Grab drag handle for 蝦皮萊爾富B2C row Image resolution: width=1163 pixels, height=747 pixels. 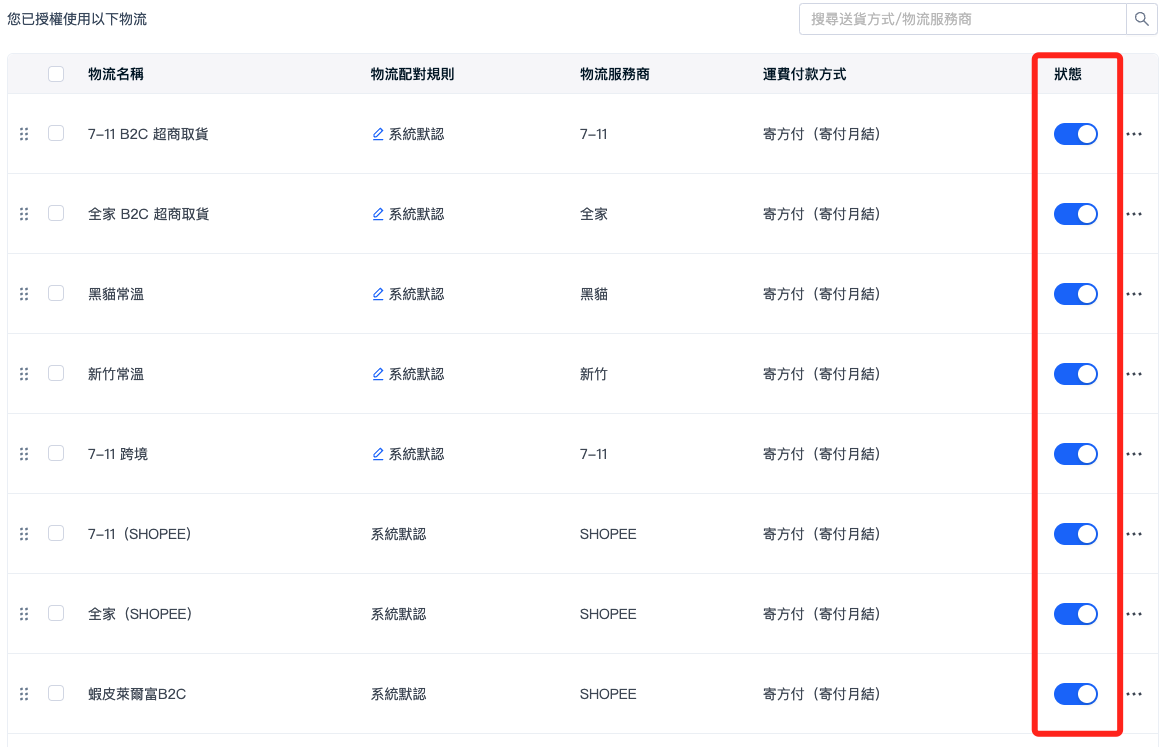(x=24, y=694)
